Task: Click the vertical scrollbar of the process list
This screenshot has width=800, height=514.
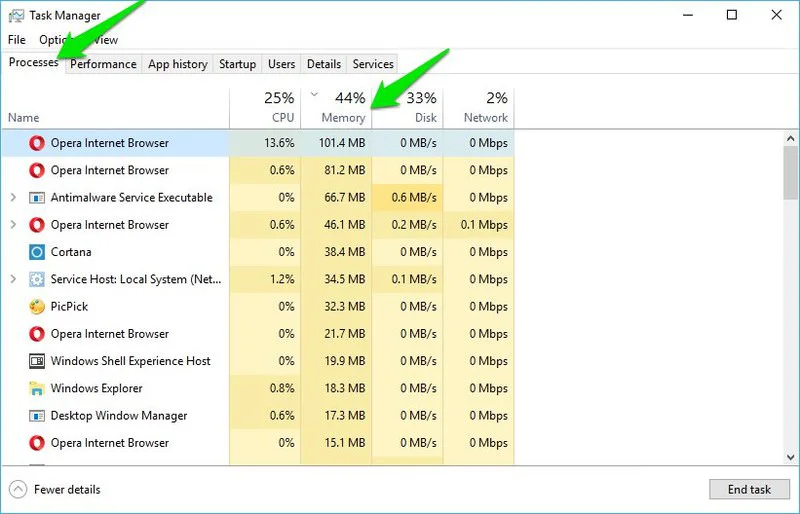Action: (x=791, y=300)
